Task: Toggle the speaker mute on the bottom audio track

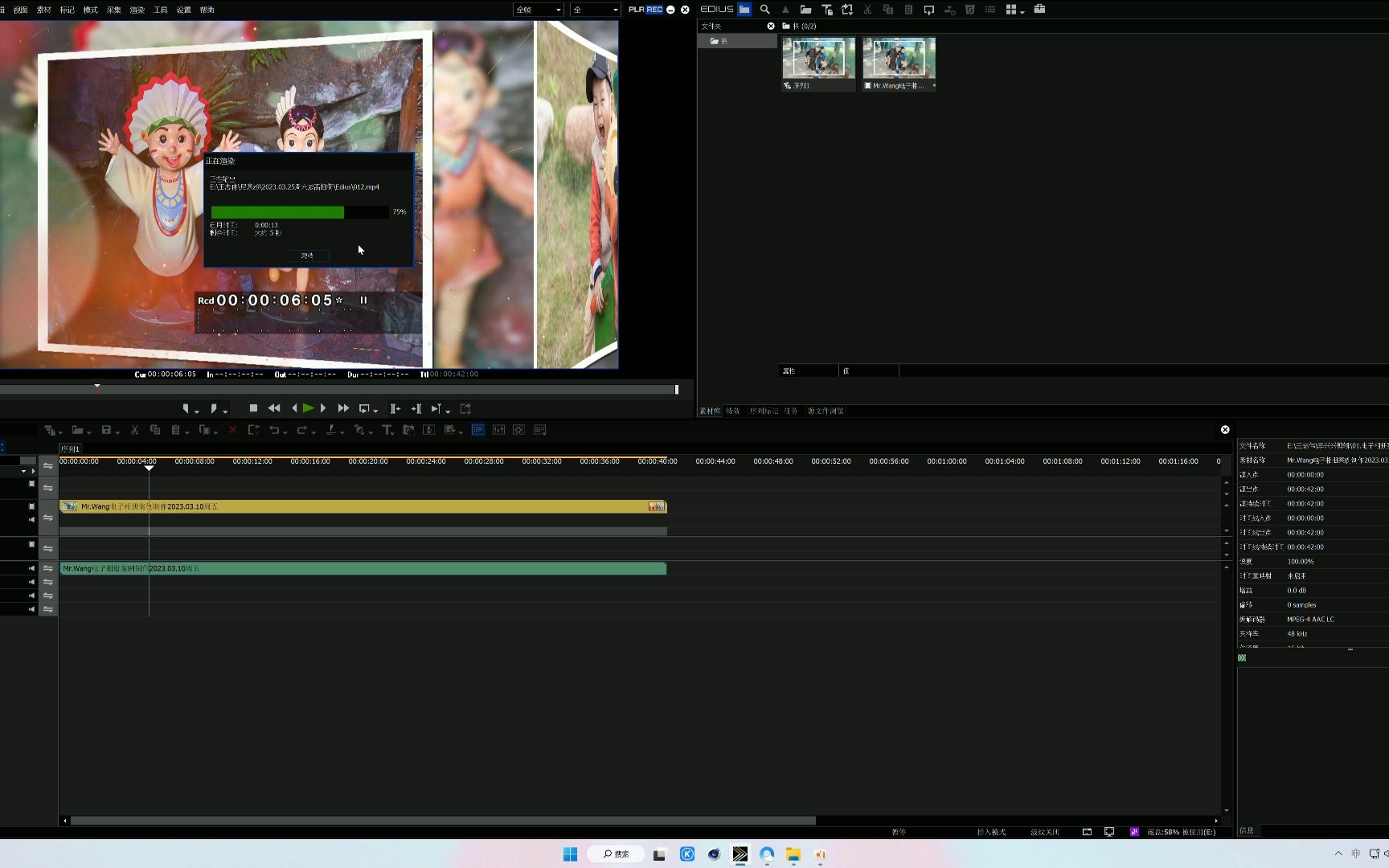Action: [32, 609]
